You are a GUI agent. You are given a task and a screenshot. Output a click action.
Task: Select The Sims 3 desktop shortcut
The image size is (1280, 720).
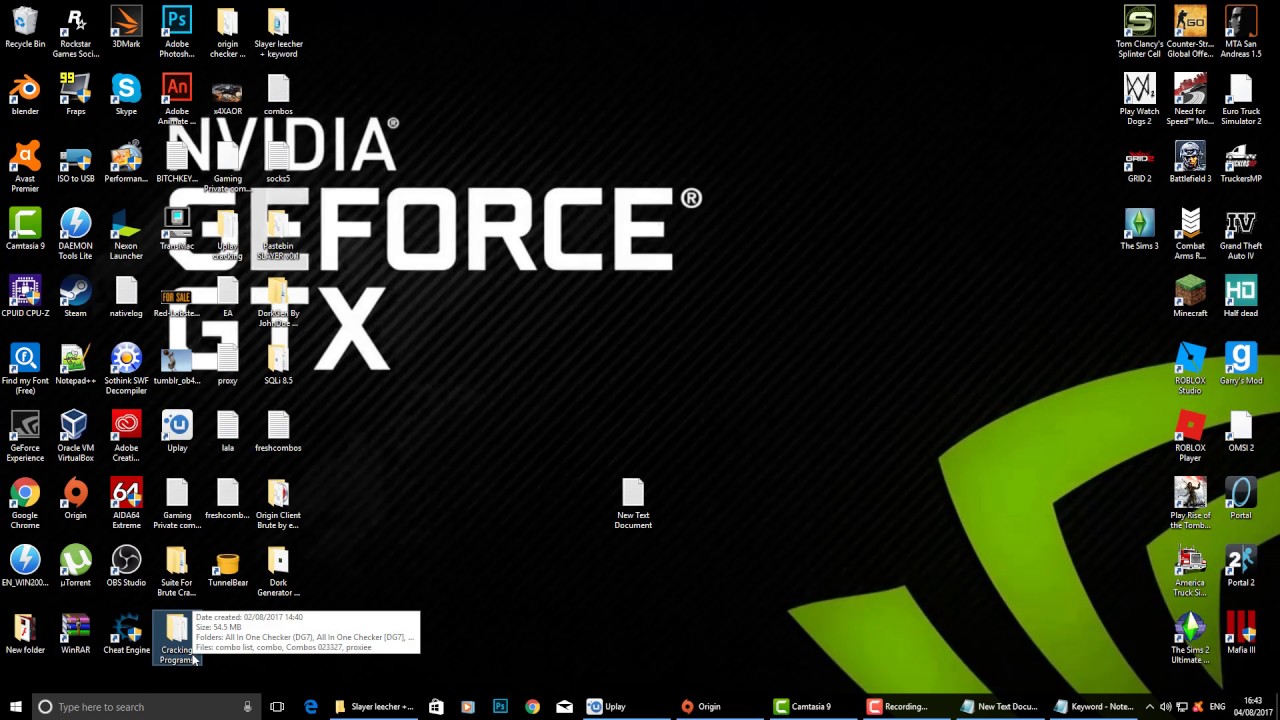(x=1139, y=230)
